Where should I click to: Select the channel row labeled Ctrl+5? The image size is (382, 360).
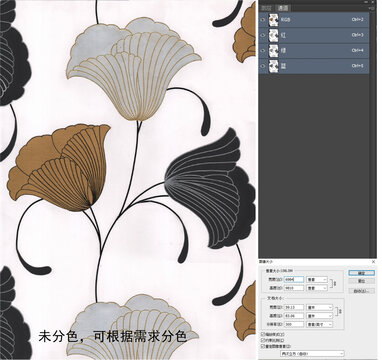(314, 66)
